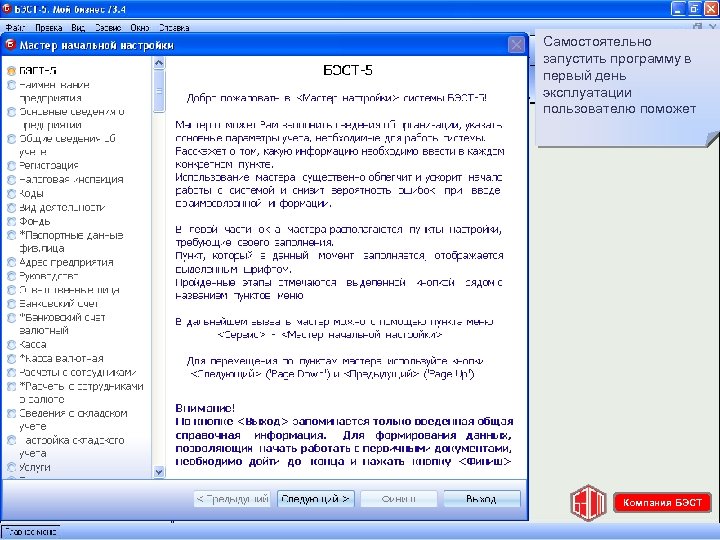This screenshot has height=540, width=720.
Task: Select Настройка складского учета step
Action: point(66,447)
